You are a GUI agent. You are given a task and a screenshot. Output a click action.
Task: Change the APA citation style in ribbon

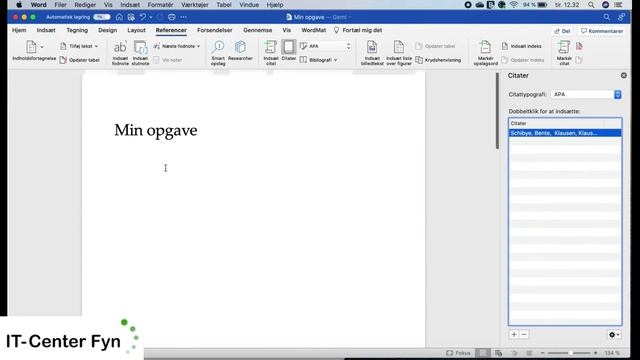point(325,46)
